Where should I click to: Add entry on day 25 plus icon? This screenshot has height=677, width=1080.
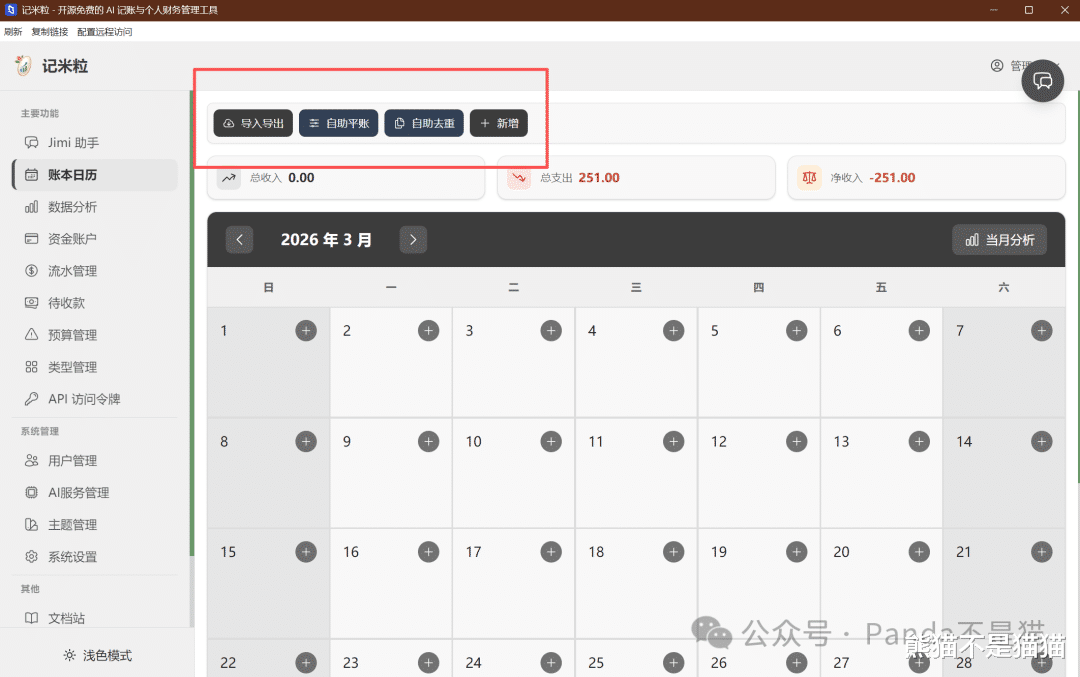coord(674,663)
